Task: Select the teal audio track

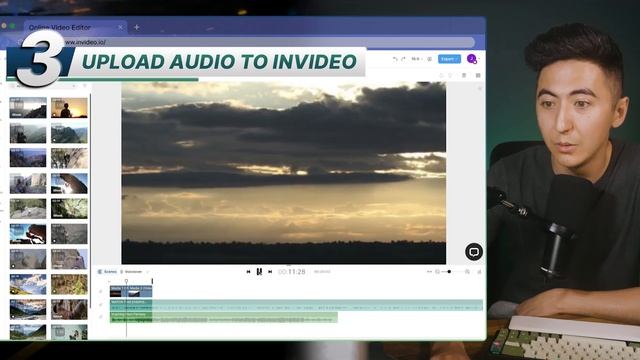Action: (296, 305)
